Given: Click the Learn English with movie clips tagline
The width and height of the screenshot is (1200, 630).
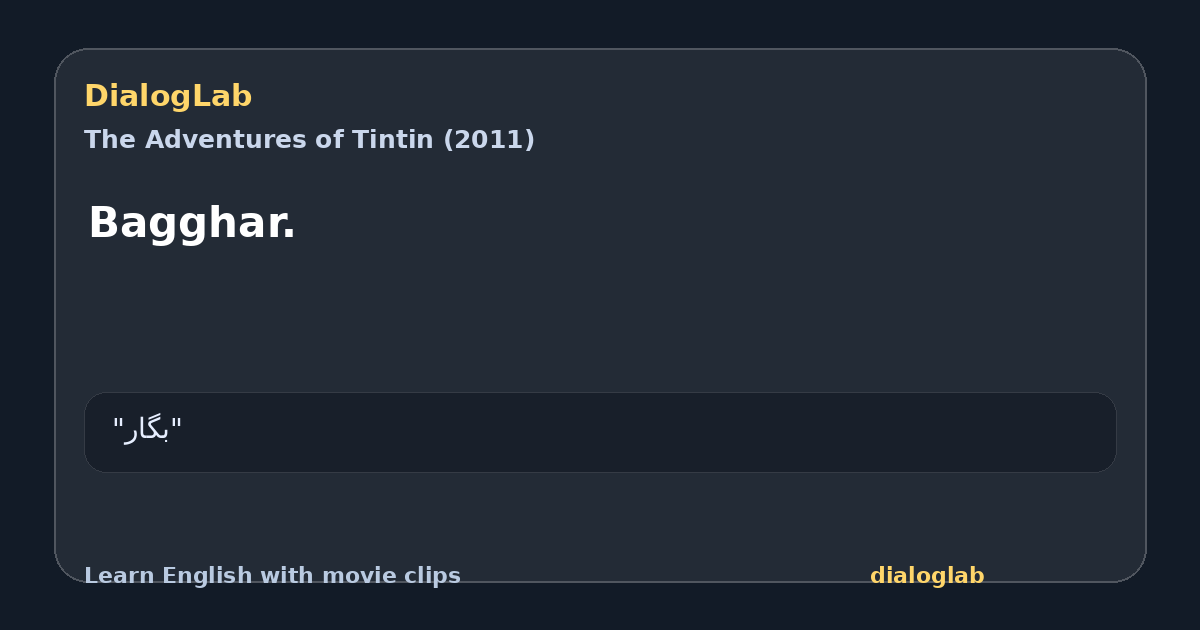Looking at the screenshot, I should [x=272, y=576].
